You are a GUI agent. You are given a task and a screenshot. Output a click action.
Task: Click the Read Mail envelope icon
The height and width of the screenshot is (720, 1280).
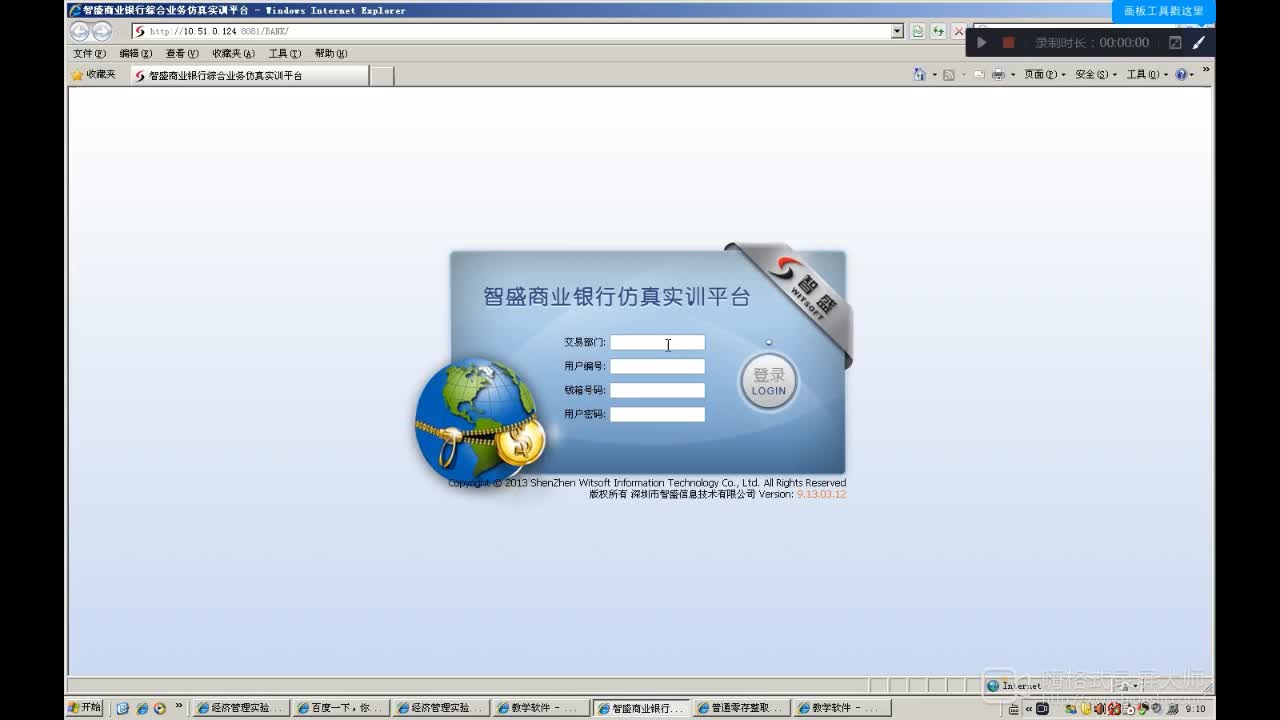tap(979, 75)
